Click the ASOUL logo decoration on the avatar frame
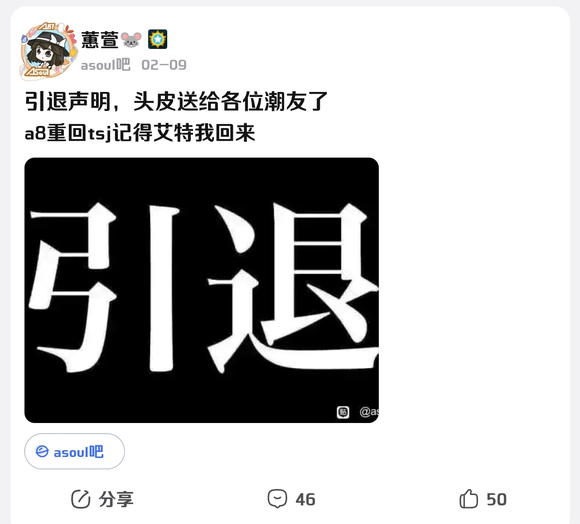The width and height of the screenshot is (580, 524). click(37, 72)
